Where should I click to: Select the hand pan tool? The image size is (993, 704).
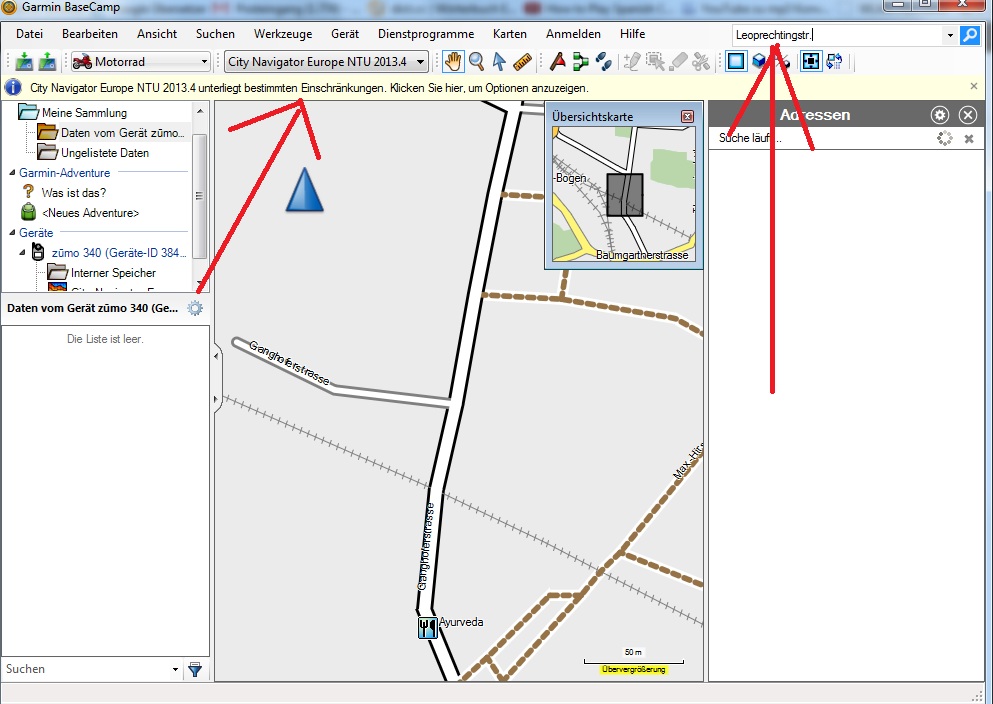click(453, 61)
